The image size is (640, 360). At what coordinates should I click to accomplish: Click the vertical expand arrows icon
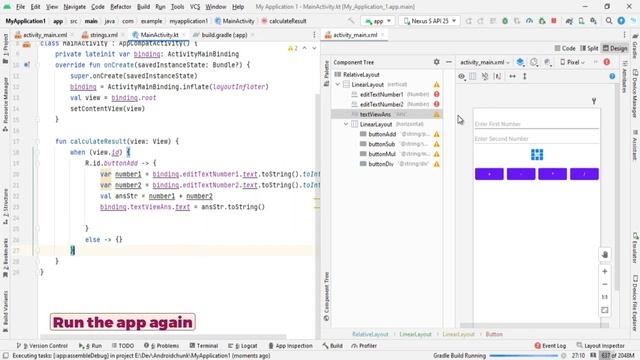pyautogui.click(x=524, y=76)
